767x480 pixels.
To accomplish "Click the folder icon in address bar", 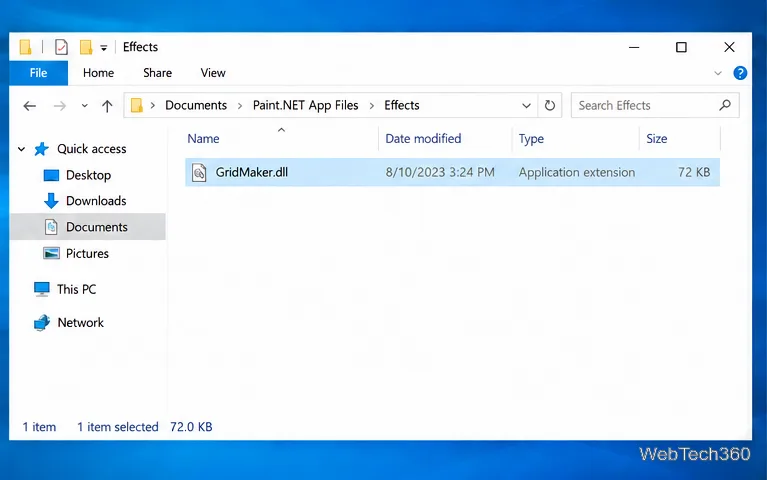I will [136, 105].
